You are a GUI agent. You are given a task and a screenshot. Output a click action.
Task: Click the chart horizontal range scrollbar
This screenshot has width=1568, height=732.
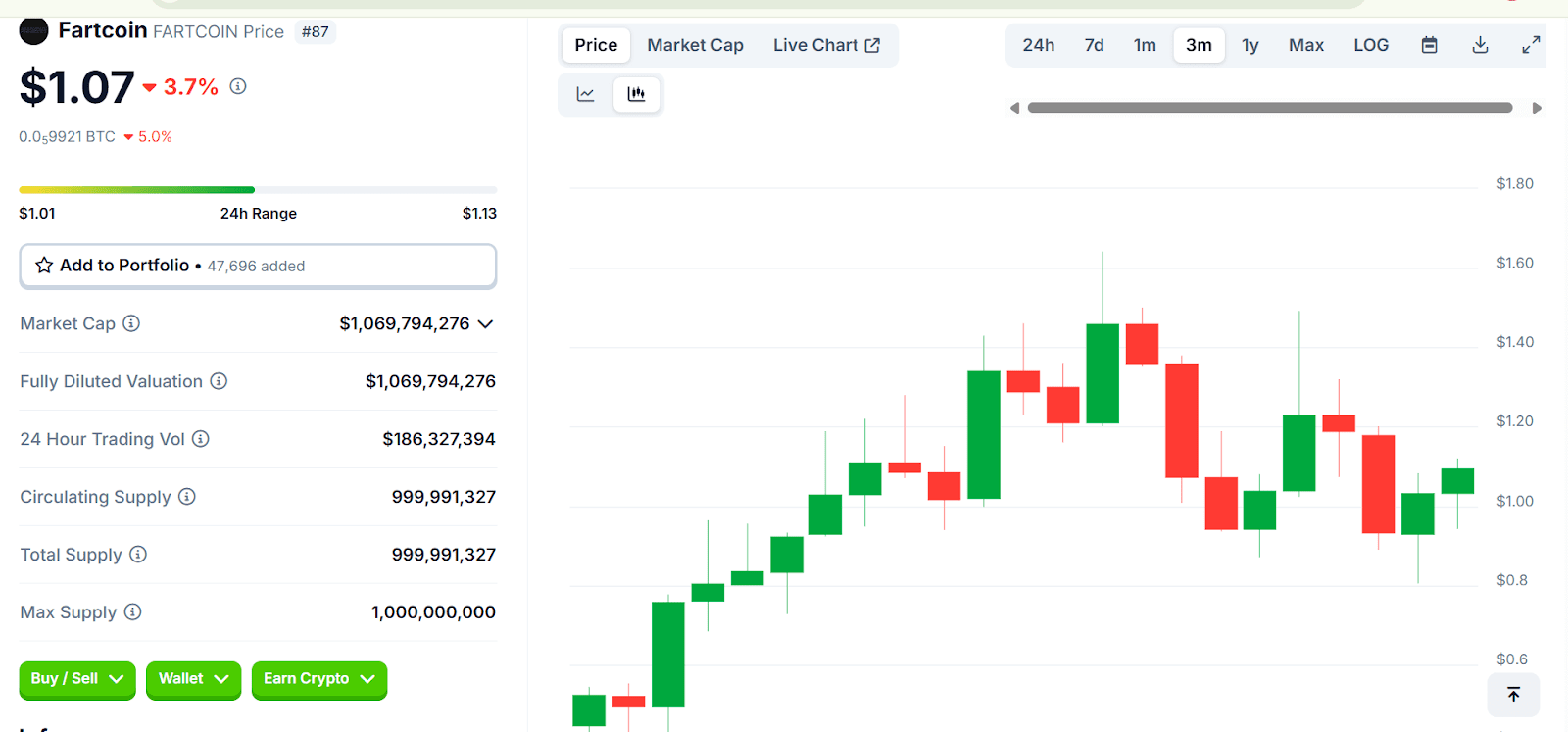[1270, 108]
